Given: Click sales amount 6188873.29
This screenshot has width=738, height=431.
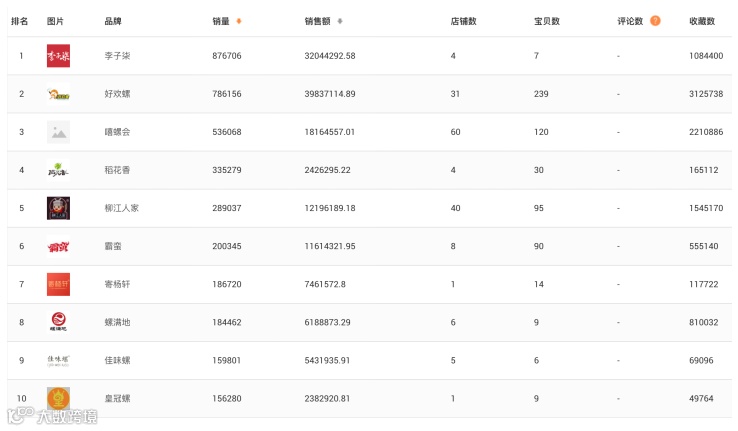Looking at the screenshot, I should (x=328, y=322).
